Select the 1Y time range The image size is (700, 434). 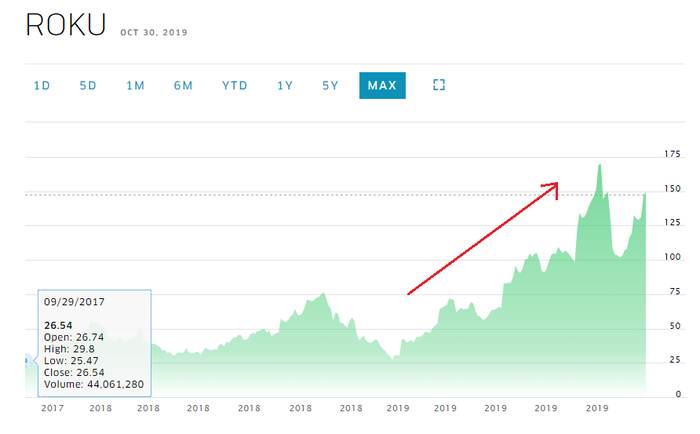pos(285,85)
